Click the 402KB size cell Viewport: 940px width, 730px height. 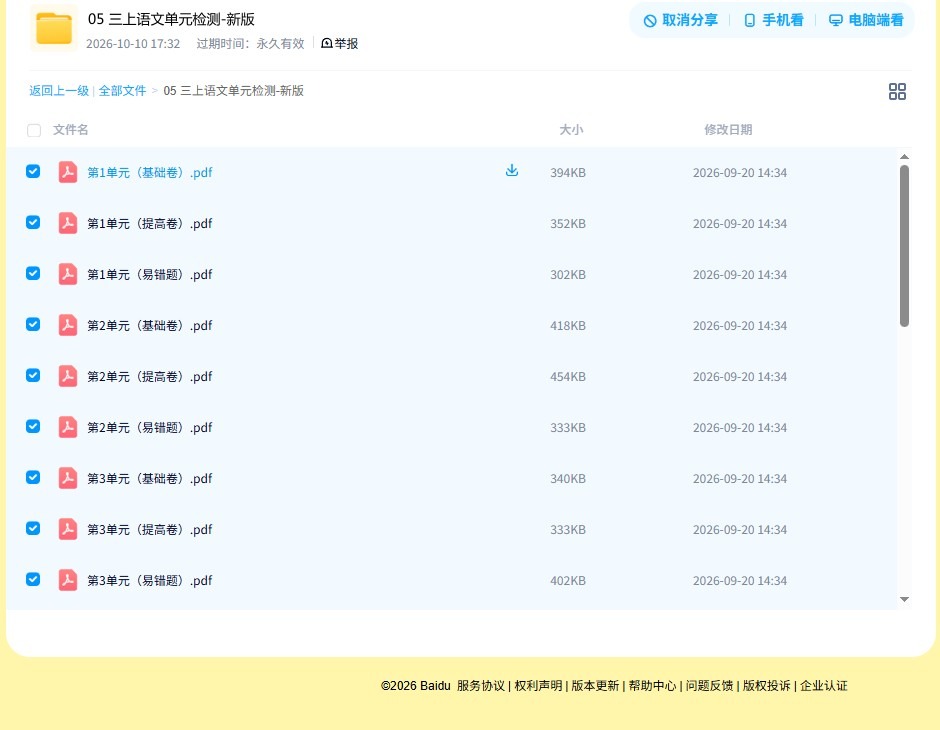click(x=568, y=580)
